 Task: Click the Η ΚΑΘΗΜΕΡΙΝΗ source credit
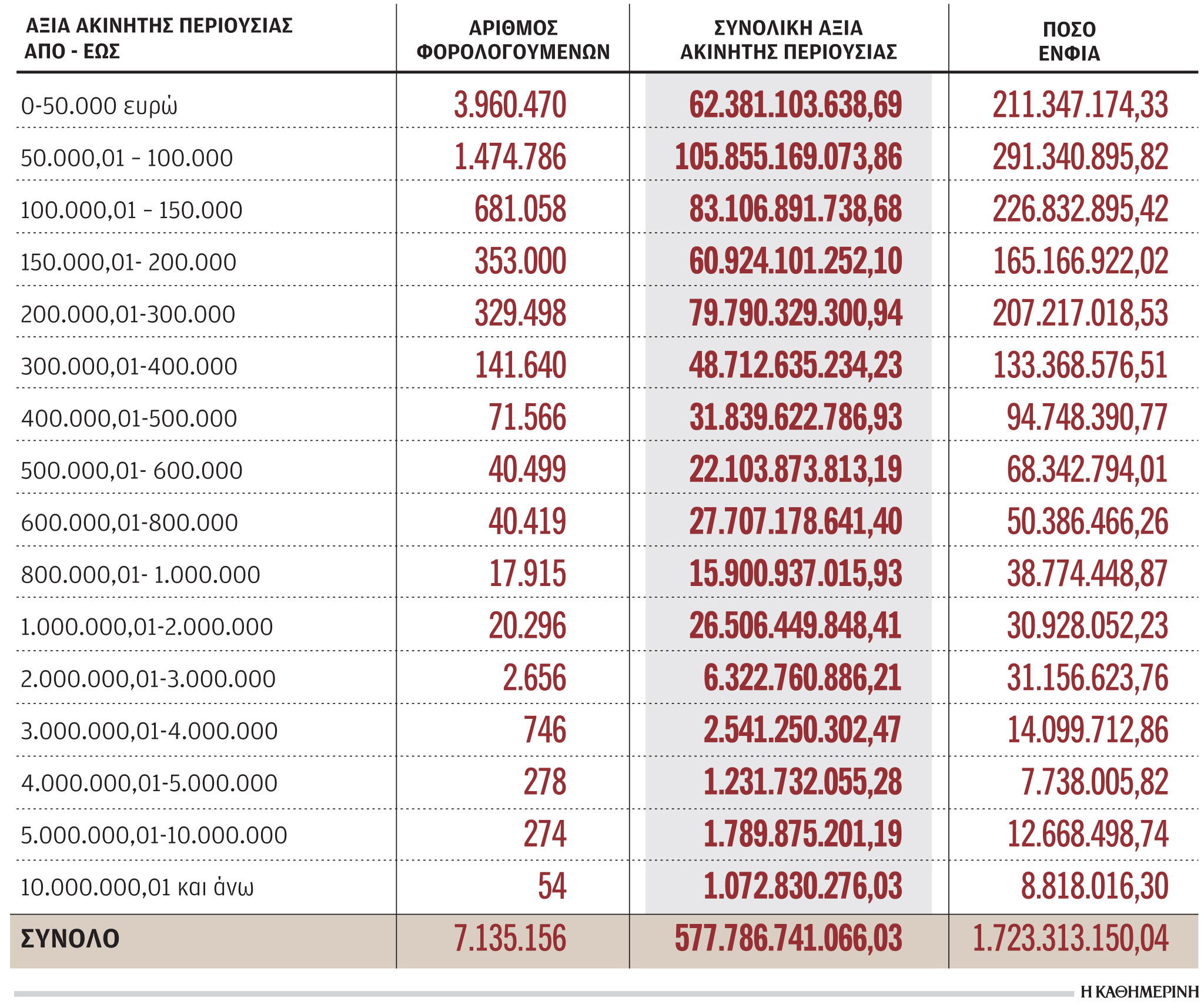(x=1139, y=992)
